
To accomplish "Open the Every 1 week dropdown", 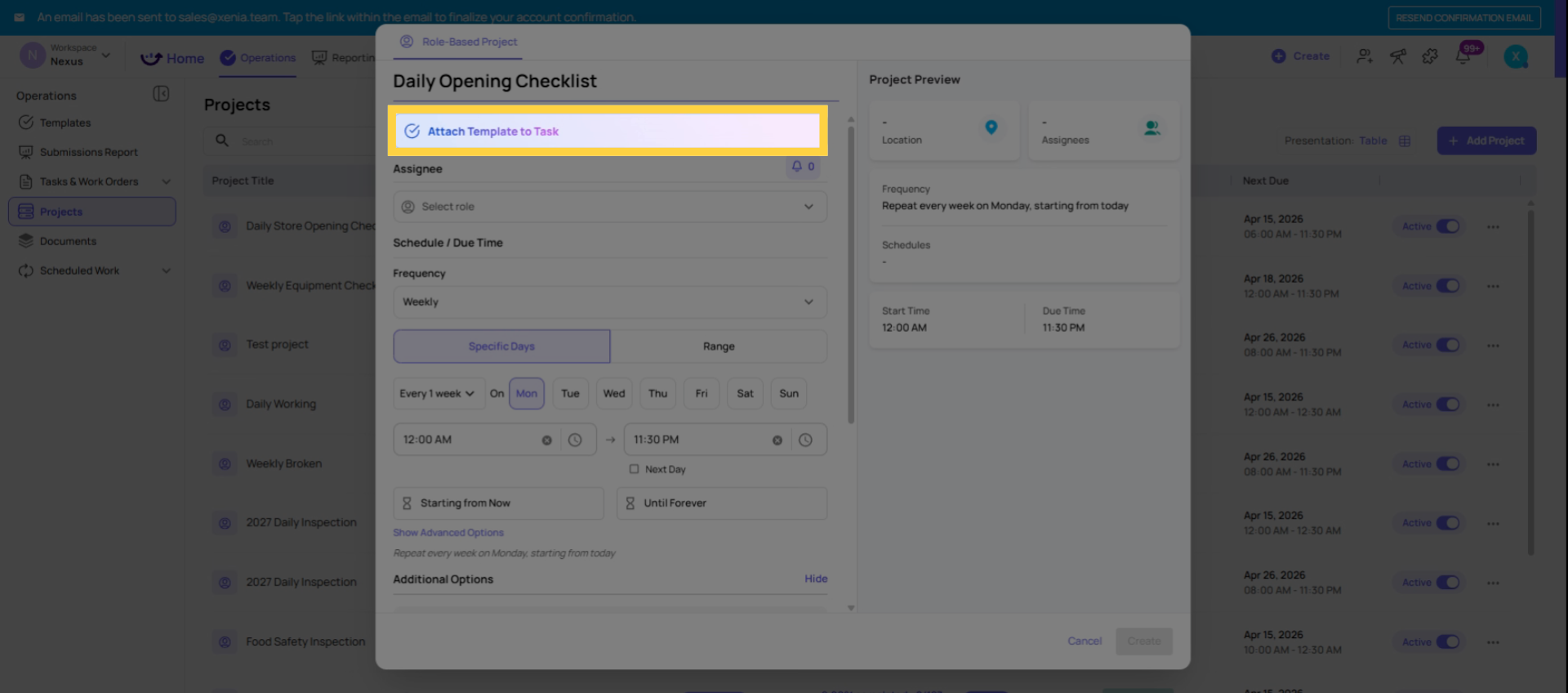I will 438,394.
